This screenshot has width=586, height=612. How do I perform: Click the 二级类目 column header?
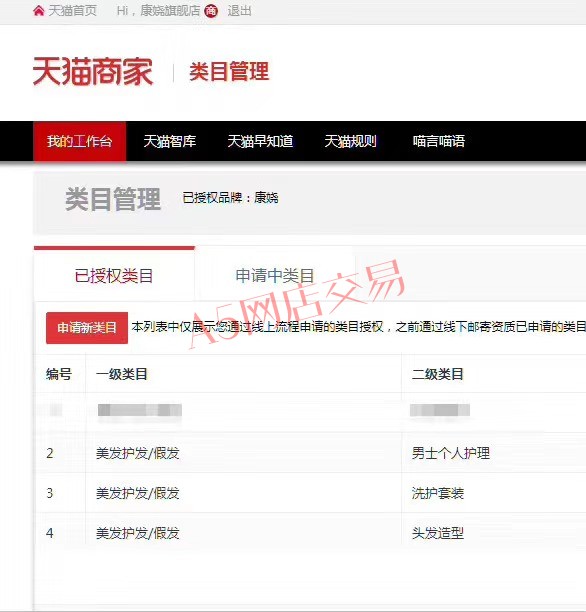pyautogui.click(x=438, y=374)
